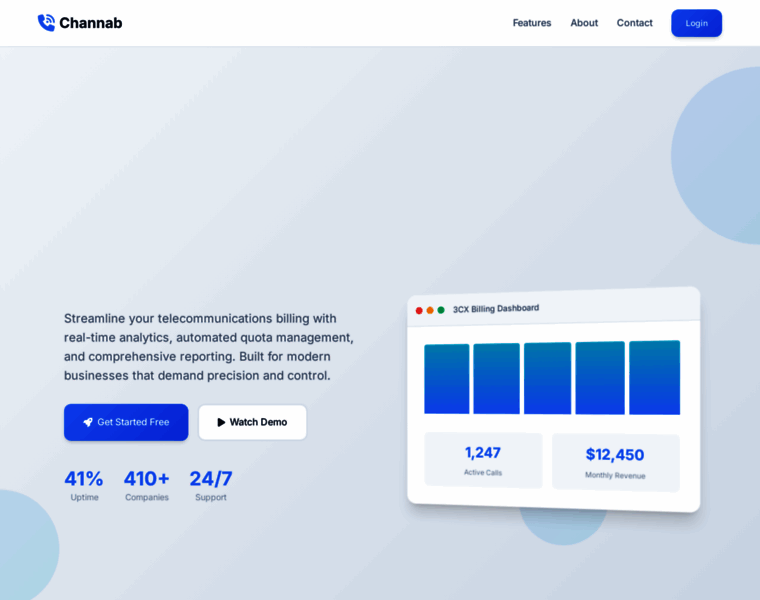Click the orange dot in dashboard window
The height and width of the screenshot is (600, 760).
coord(430,310)
